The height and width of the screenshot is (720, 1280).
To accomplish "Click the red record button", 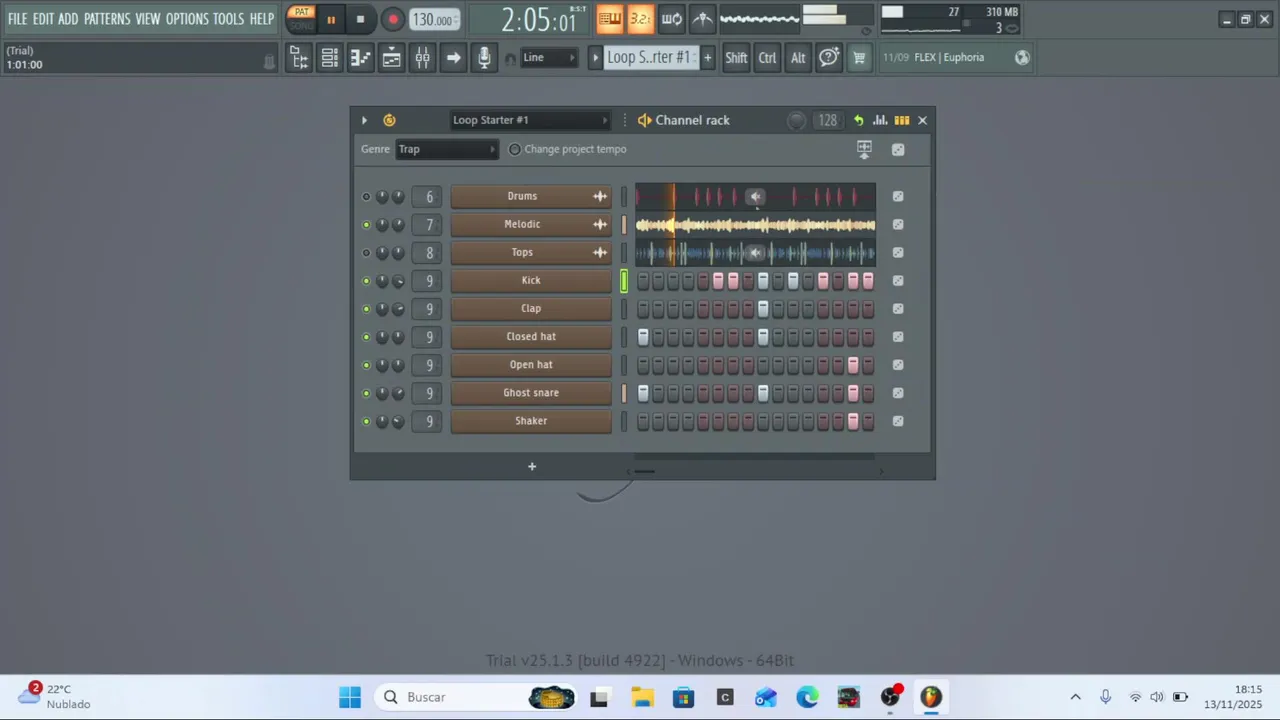I will click(393, 19).
